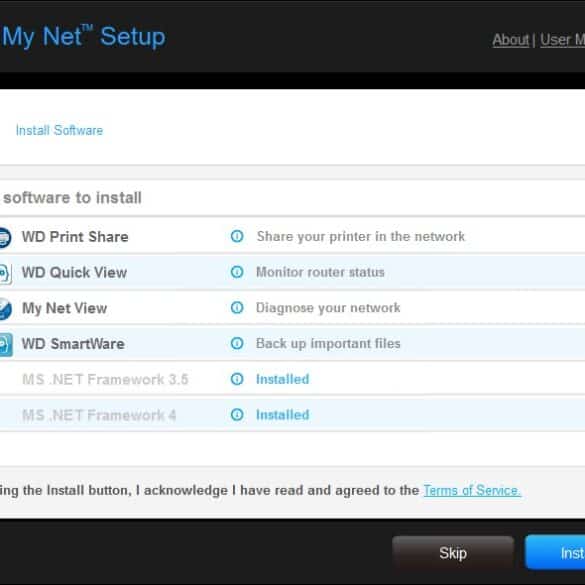Open the About link
Viewport: 585px width, 585px height.
511,40
